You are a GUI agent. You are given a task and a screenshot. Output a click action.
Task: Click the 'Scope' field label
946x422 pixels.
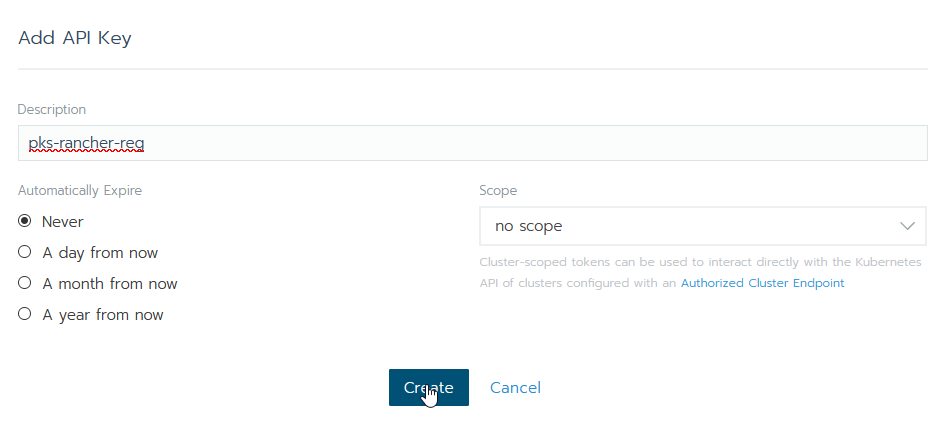[498, 190]
